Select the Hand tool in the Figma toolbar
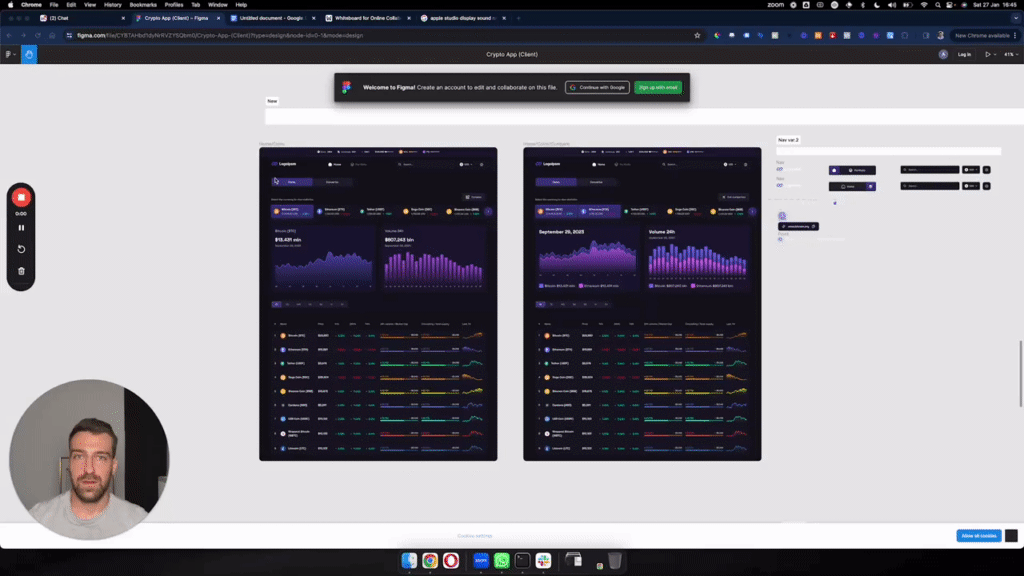 click(29, 54)
